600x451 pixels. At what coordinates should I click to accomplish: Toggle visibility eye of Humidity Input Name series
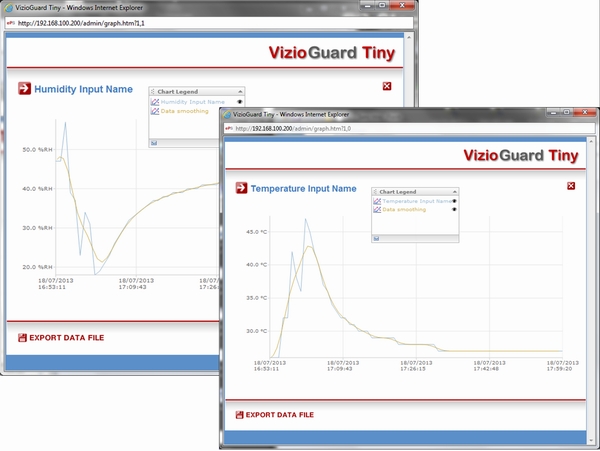[240, 102]
